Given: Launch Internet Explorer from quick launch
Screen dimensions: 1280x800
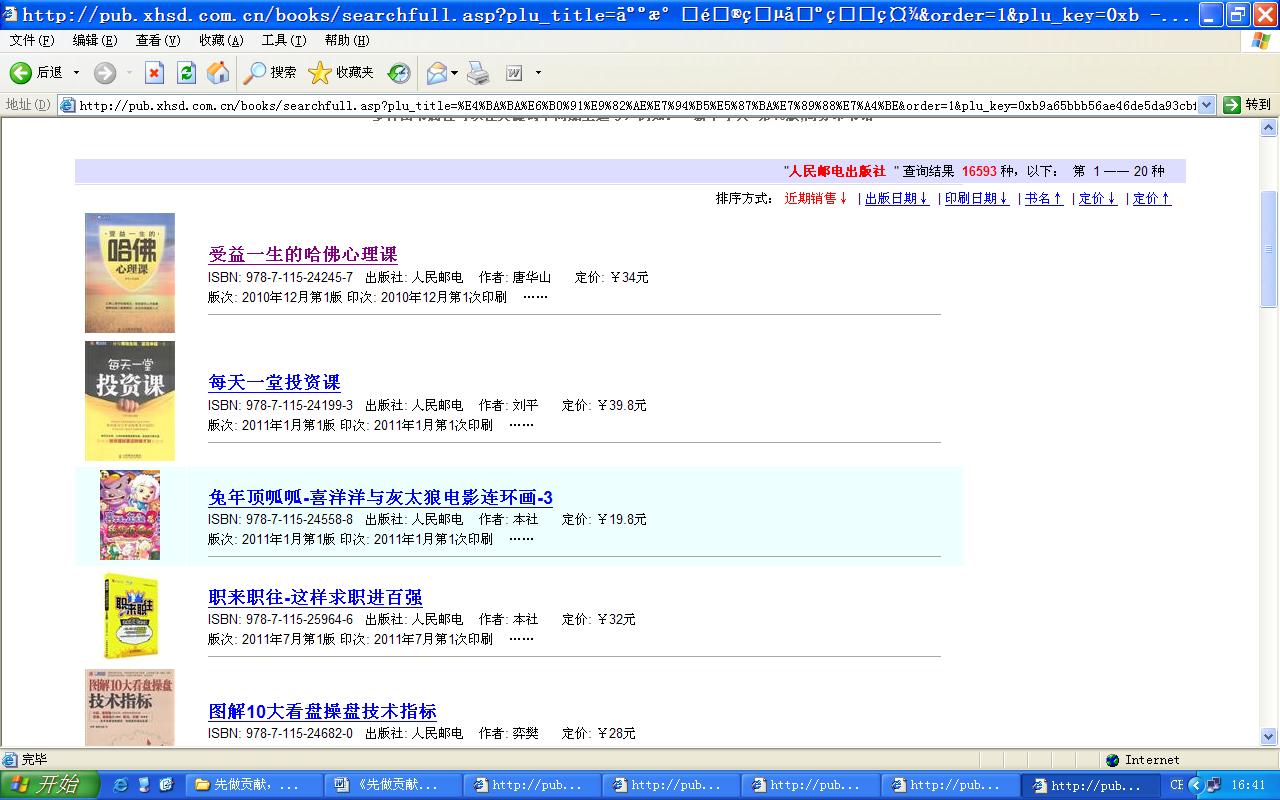Looking at the screenshot, I should (121, 785).
